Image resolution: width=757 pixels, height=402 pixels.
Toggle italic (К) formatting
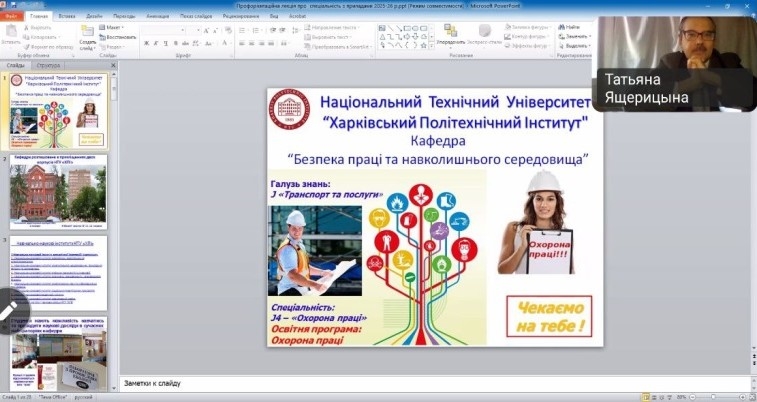click(x=155, y=43)
